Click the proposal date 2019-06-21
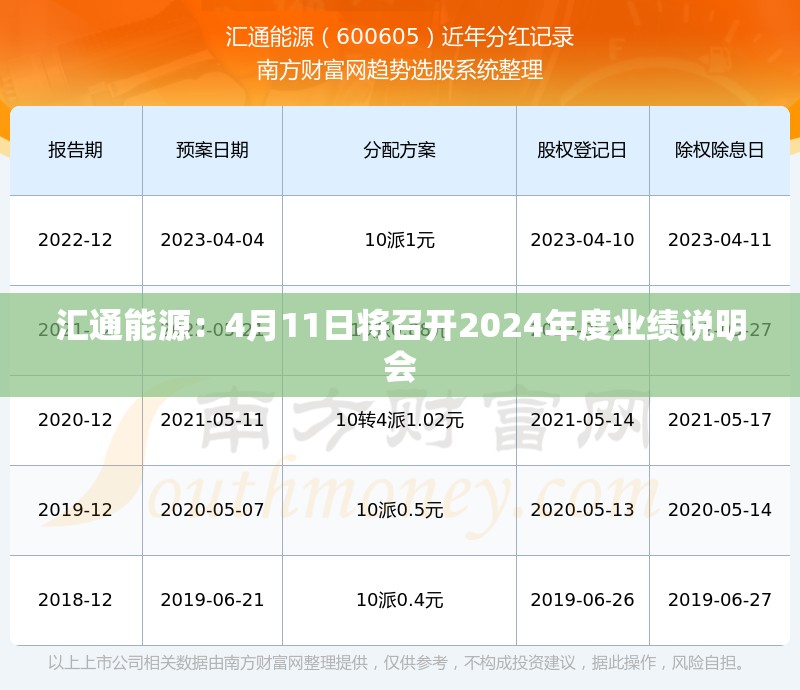This screenshot has width=800, height=690. [212, 600]
